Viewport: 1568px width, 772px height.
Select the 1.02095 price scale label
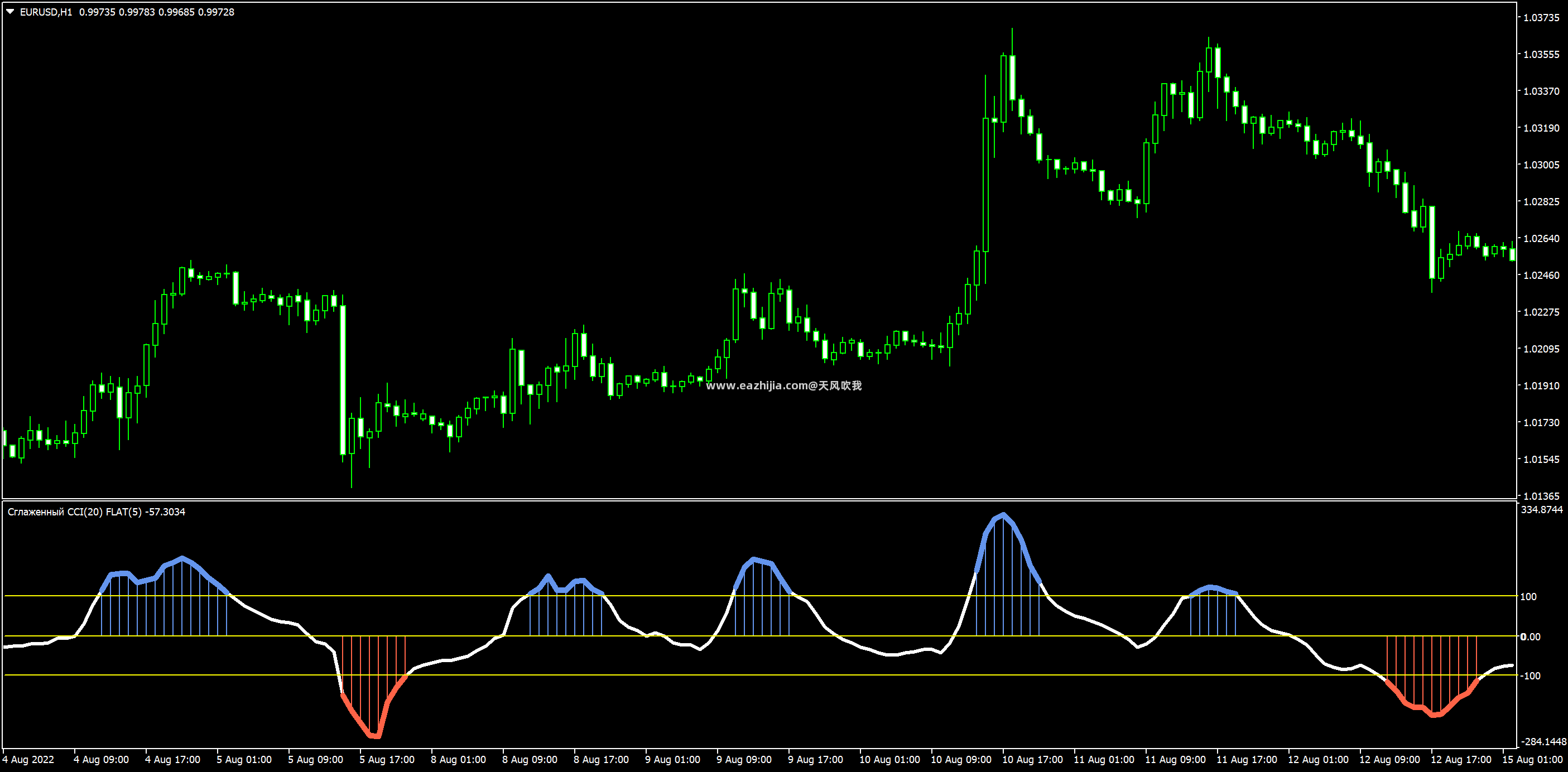(1541, 349)
